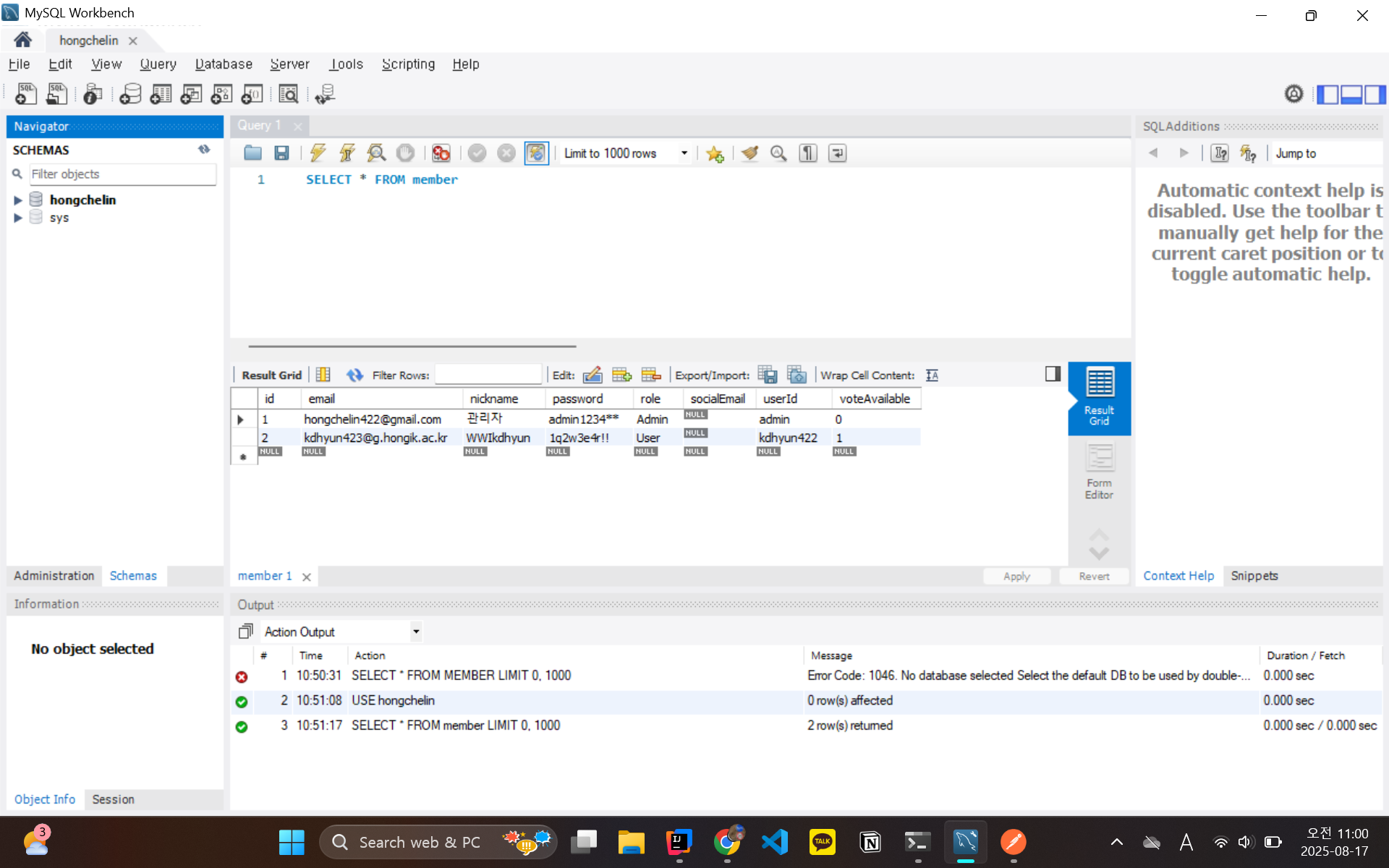Click the find magnifier icon in editor toolbar
Image resolution: width=1389 pixels, height=868 pixels.
tap(778, 153)
